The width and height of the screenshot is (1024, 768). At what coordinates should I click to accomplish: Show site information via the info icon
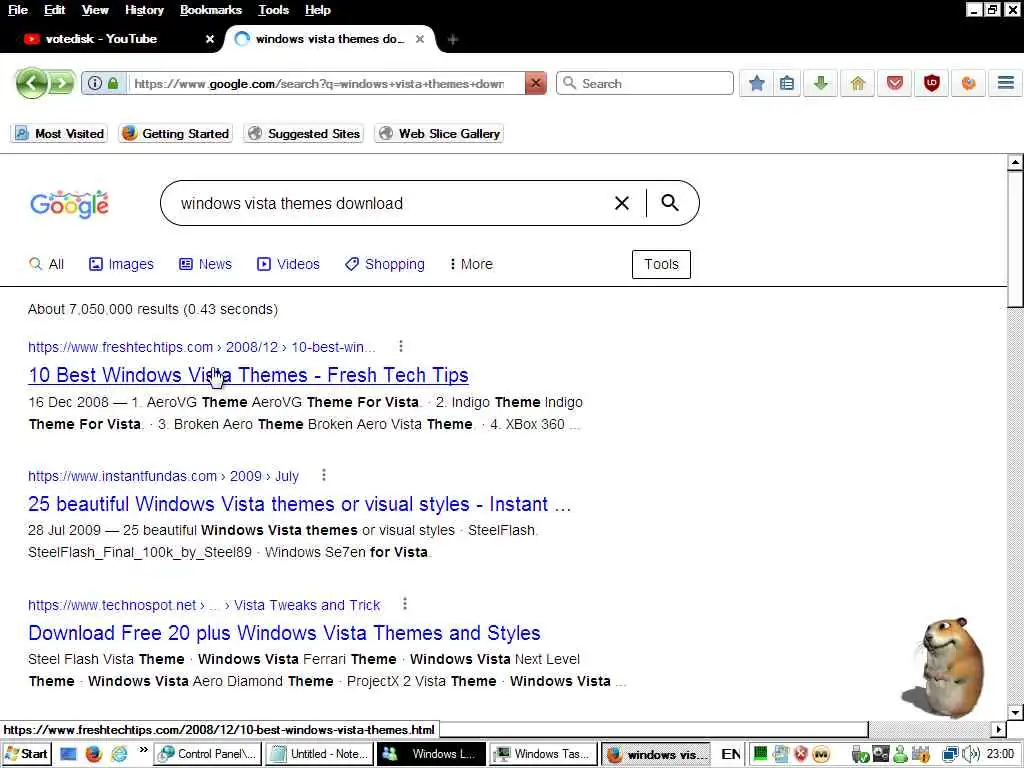coord(95,84)
